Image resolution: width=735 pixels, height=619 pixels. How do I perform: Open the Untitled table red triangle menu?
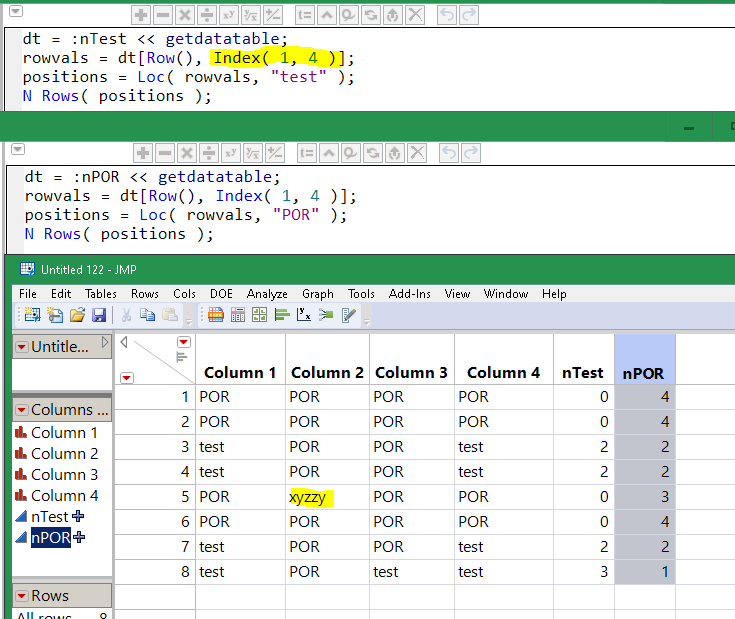21,346
